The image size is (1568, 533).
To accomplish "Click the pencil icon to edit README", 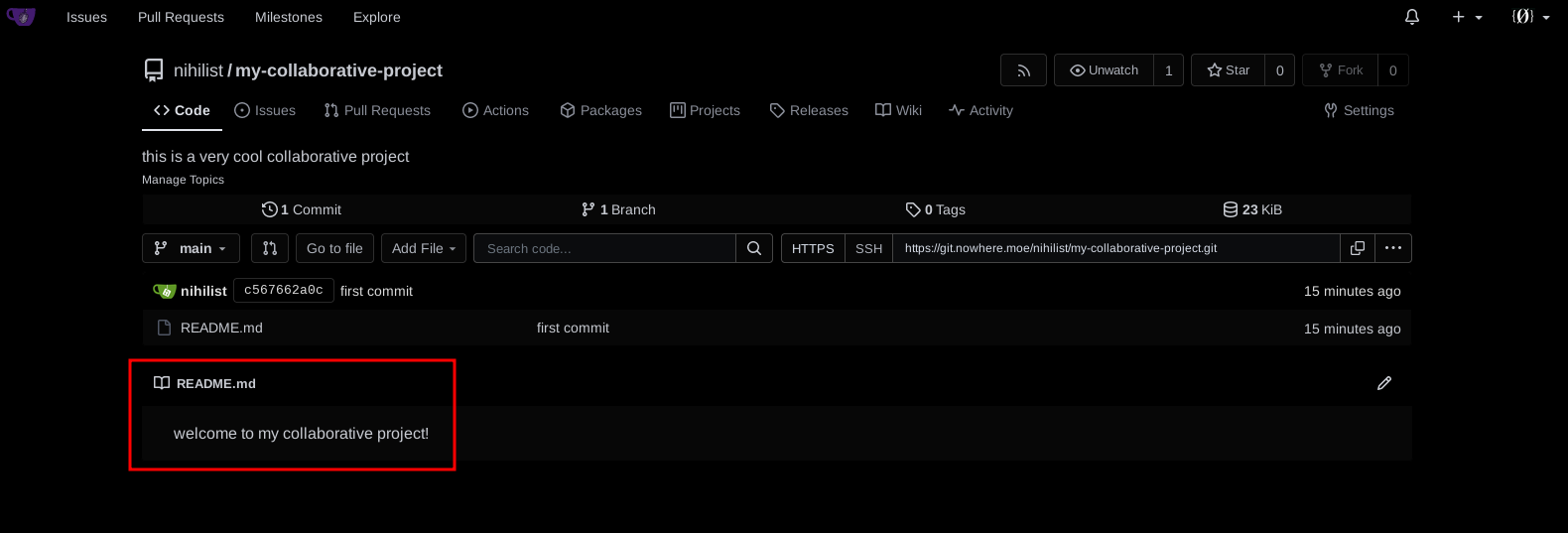I will tap(1383, 383).
